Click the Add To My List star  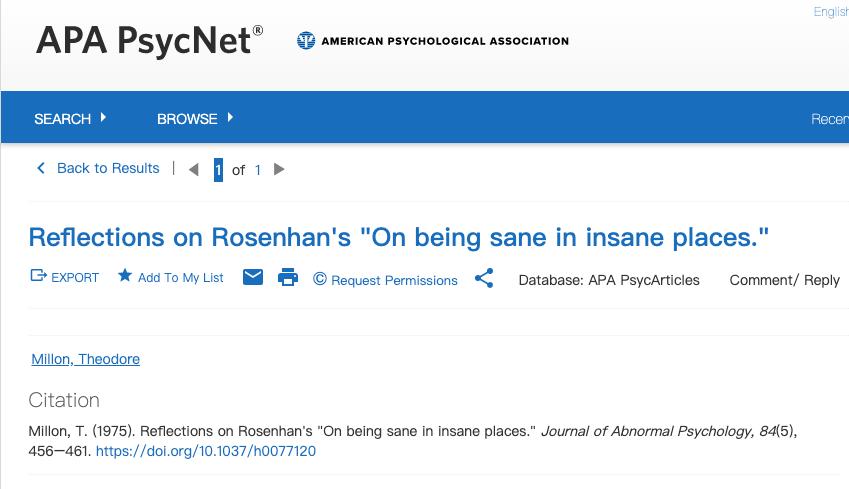click(x=125, y=276)
